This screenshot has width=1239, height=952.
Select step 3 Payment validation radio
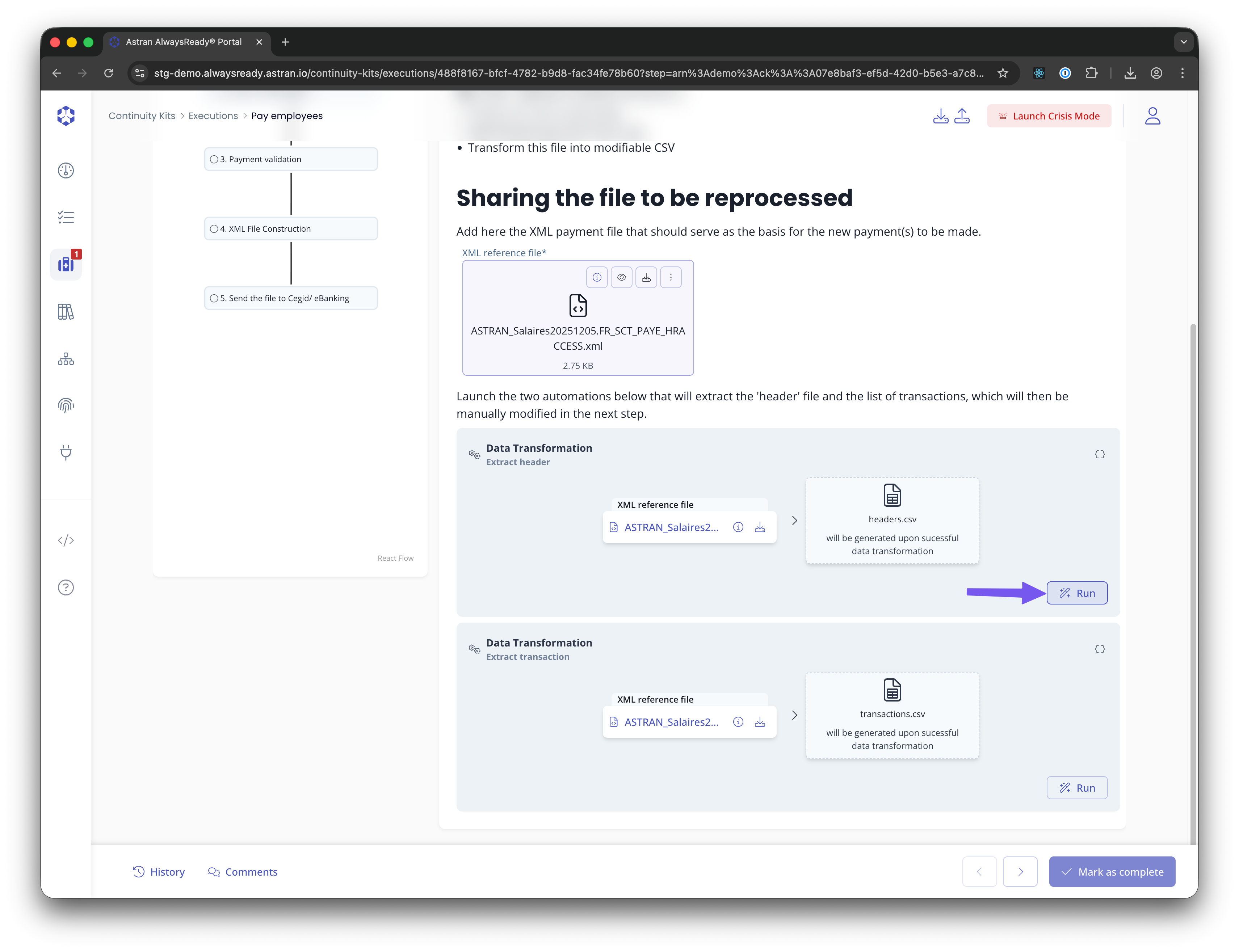pos(214,159)
